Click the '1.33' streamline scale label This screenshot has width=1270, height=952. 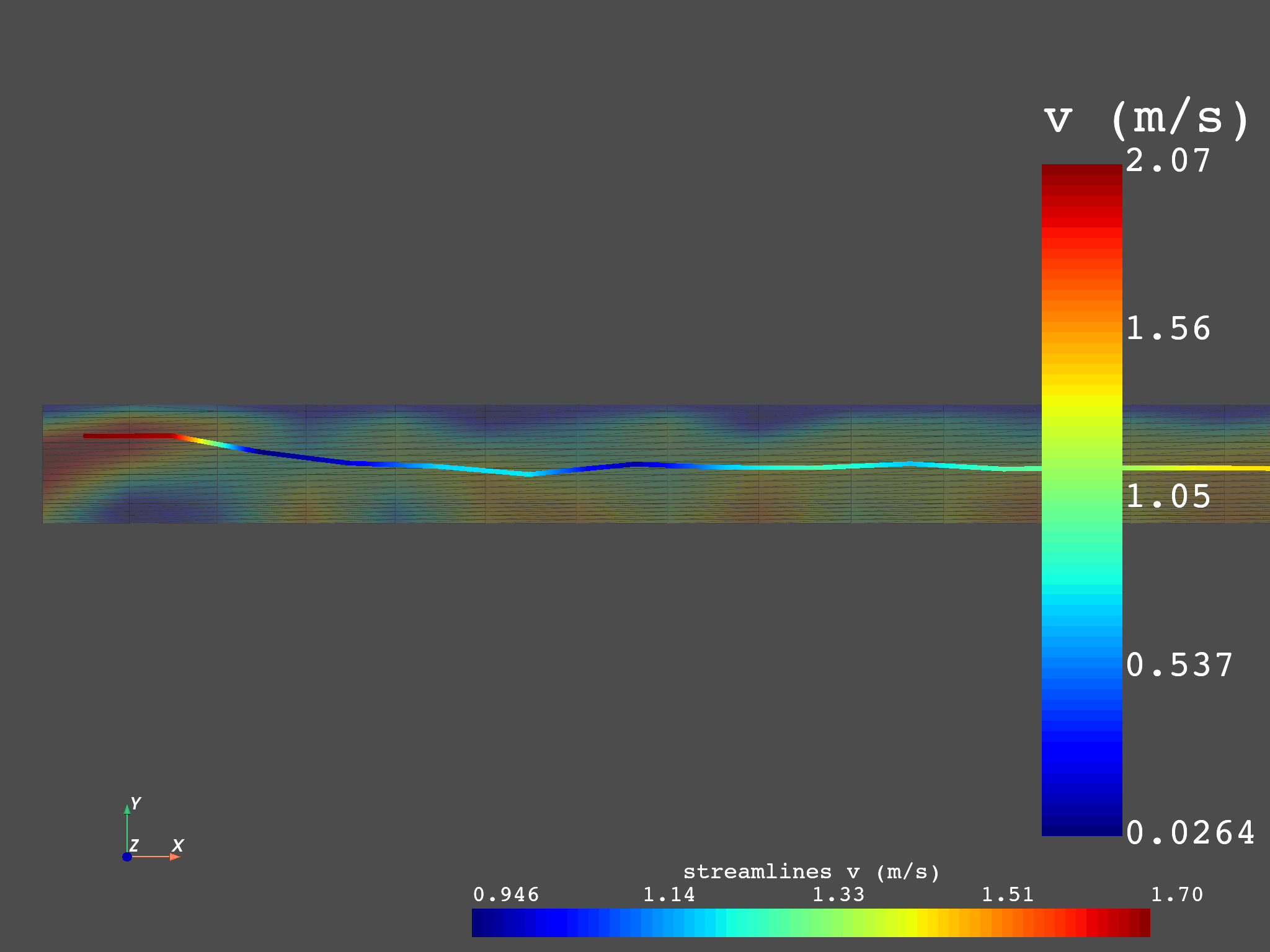pyautogui.click(x=838, y=894)
